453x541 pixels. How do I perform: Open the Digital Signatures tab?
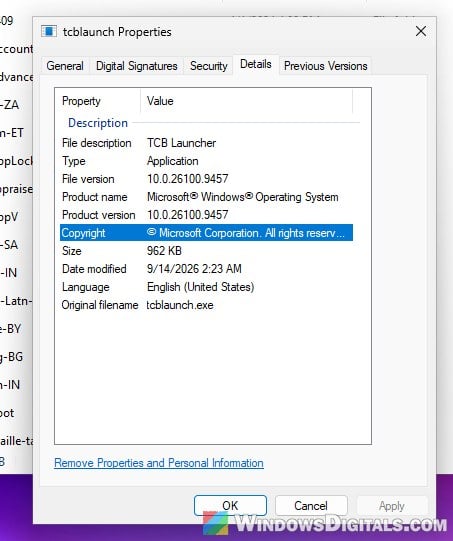point(137,66)
